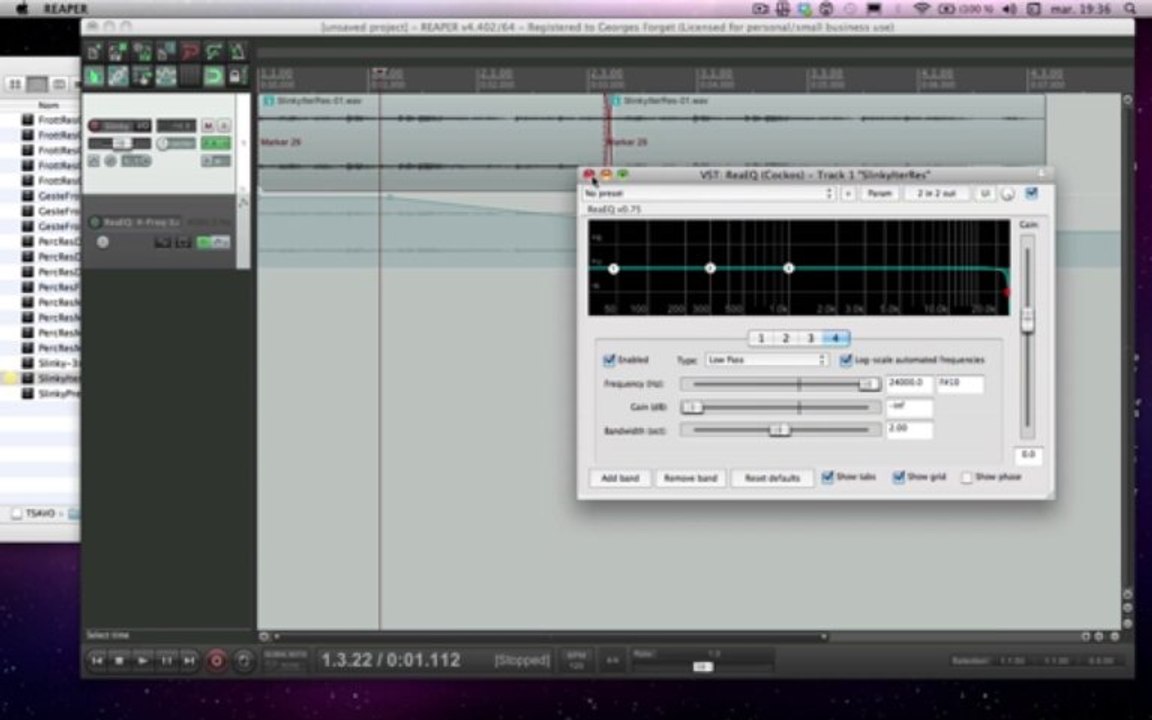Solo track 1 with S button
This screenshot has width=1152, height=720.
tap(223, 126)
